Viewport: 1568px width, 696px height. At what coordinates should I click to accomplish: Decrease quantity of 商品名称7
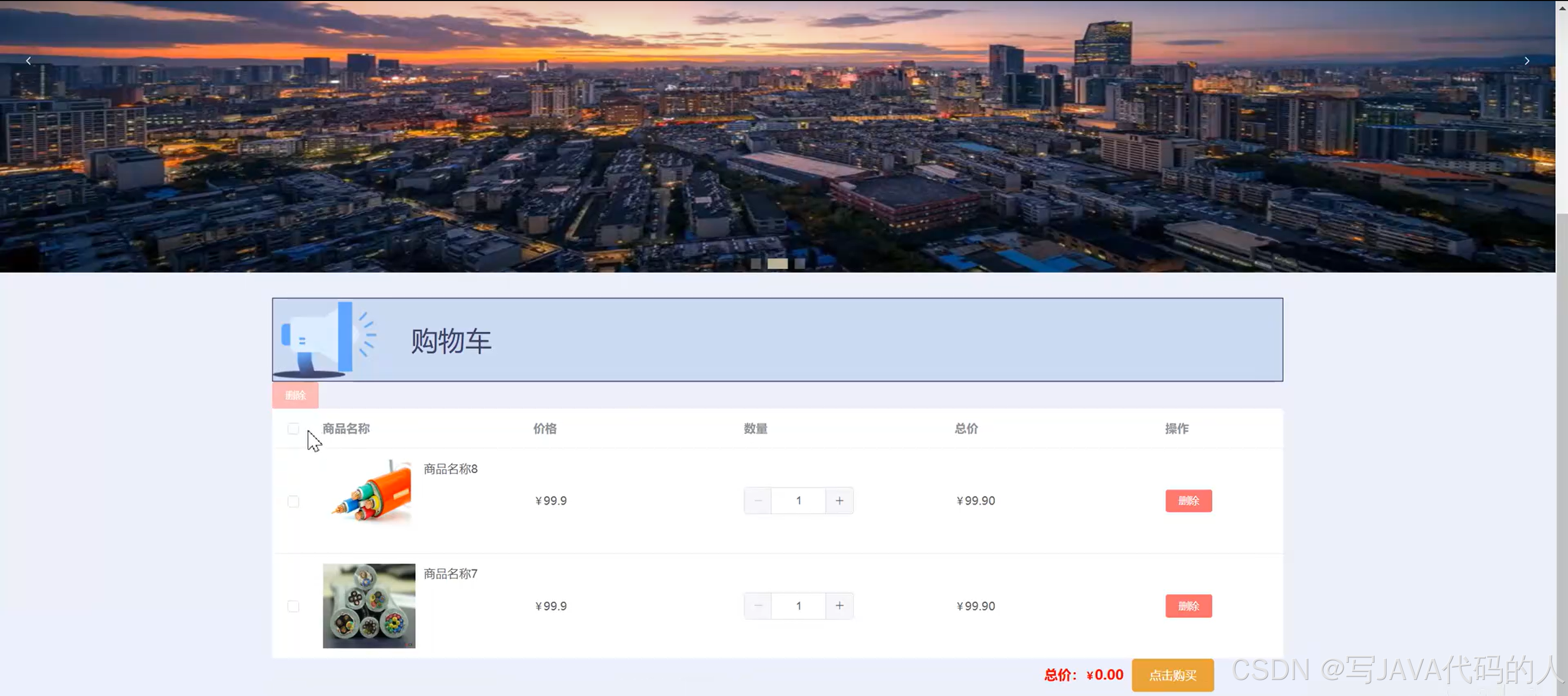(758, 606)
